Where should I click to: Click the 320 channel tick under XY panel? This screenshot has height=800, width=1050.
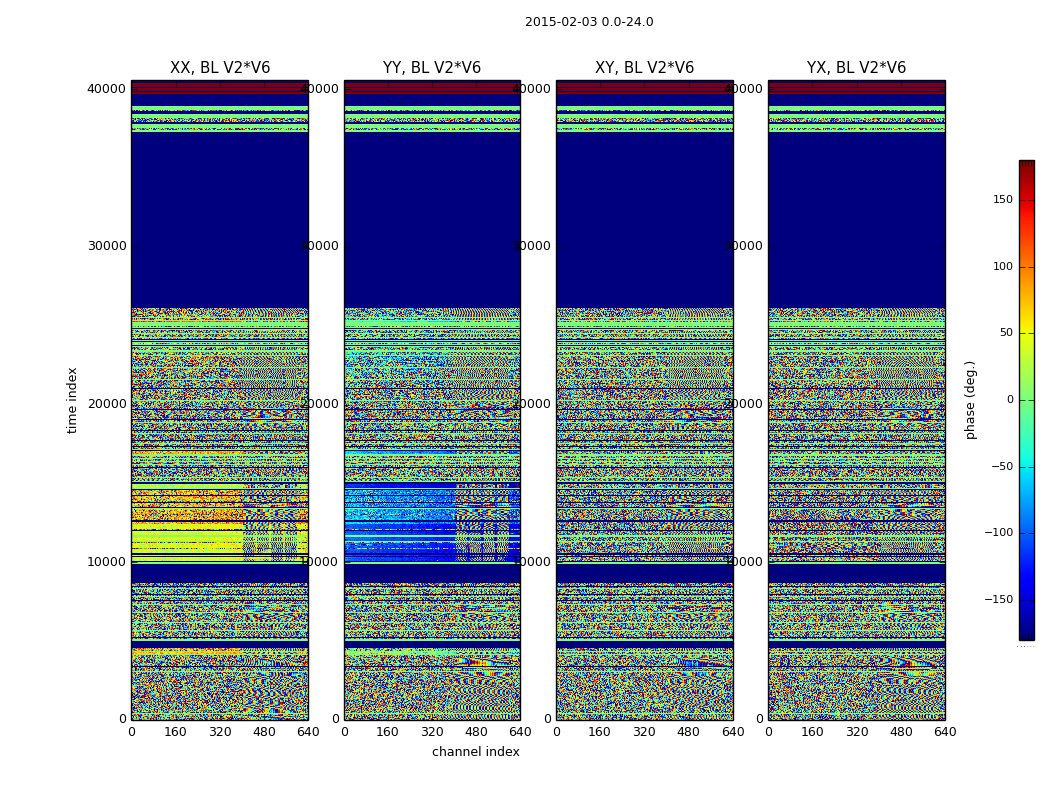point(644,732)
